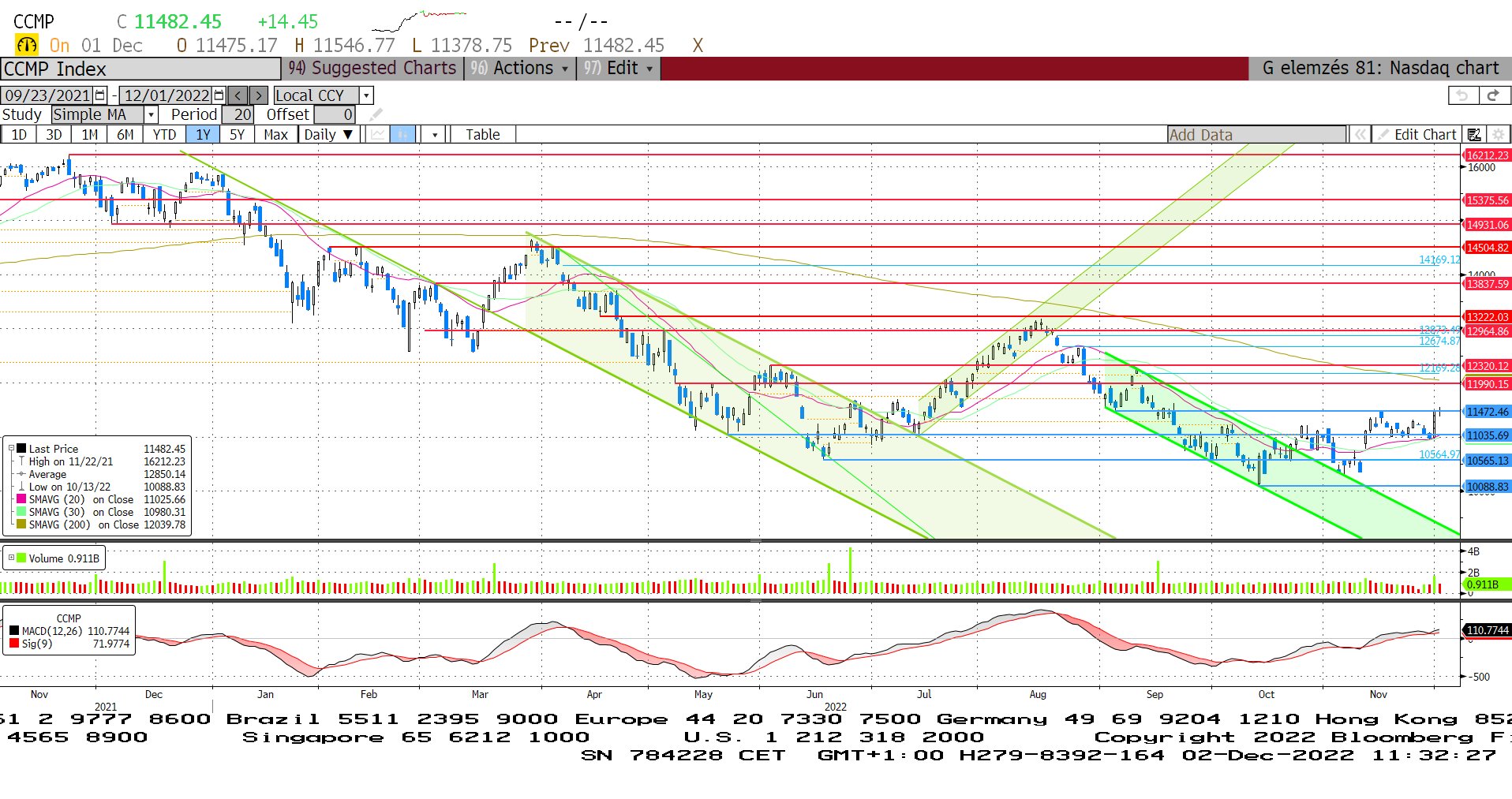The width and height of the screenshot is (1512, 799).
Task: Click the 16212.23 price level label
Action: 1488,155
